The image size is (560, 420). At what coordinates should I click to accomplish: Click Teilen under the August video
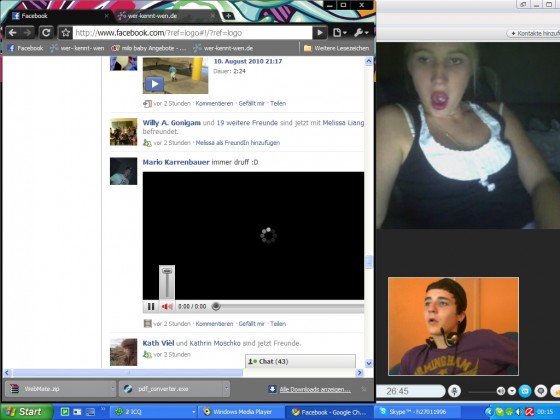coord(278,103)
